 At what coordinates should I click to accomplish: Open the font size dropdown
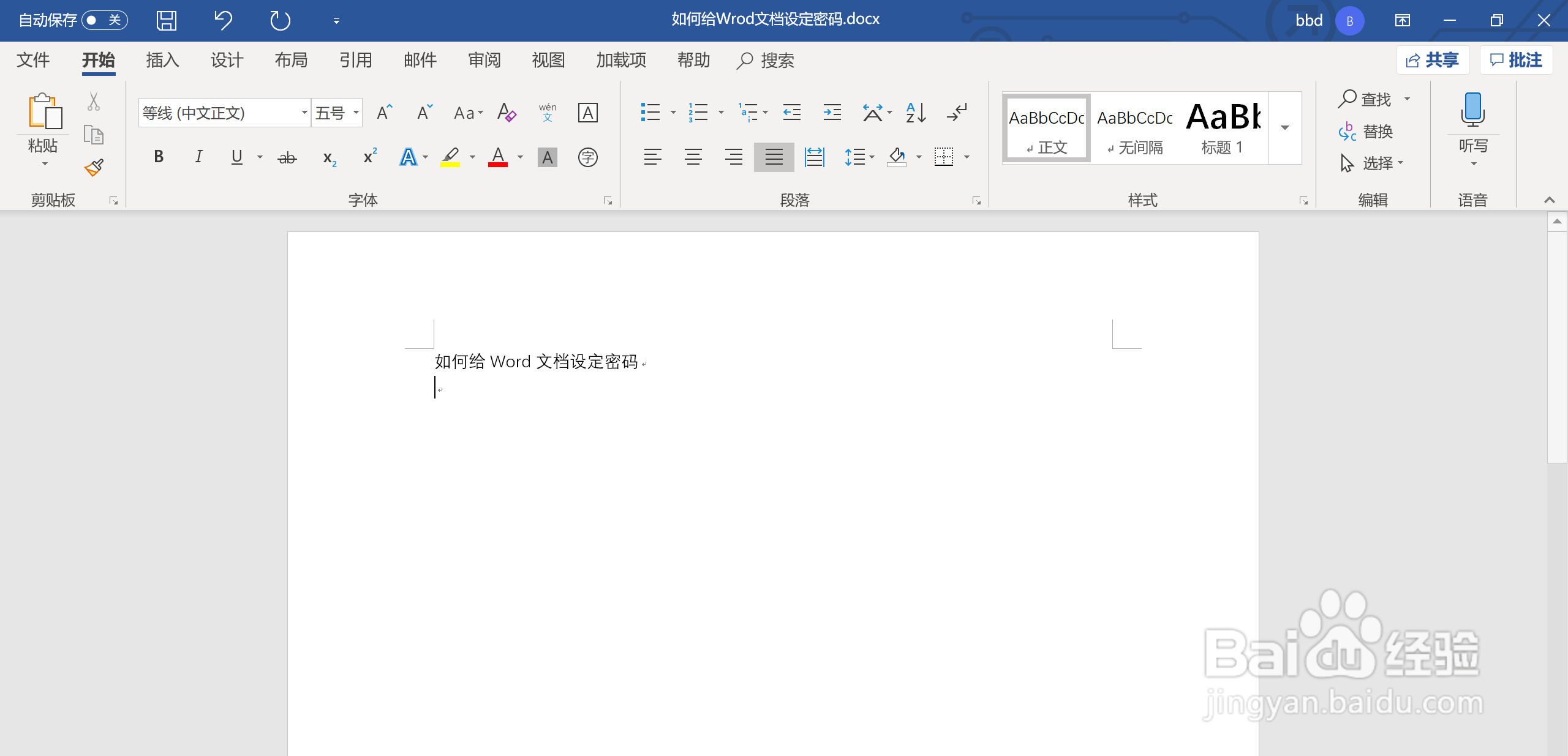356,113
